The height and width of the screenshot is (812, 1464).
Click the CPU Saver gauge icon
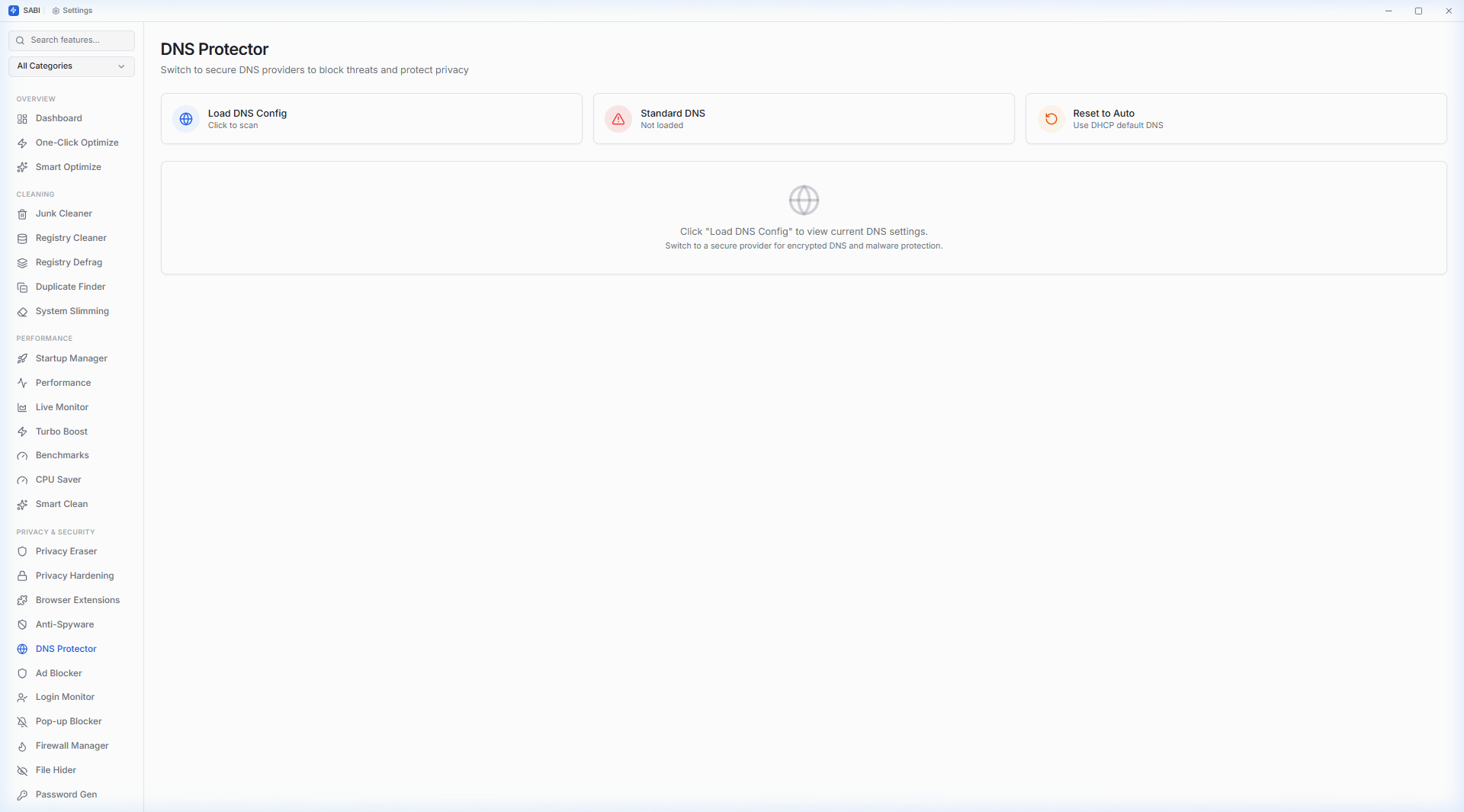(x=22, y=480)
